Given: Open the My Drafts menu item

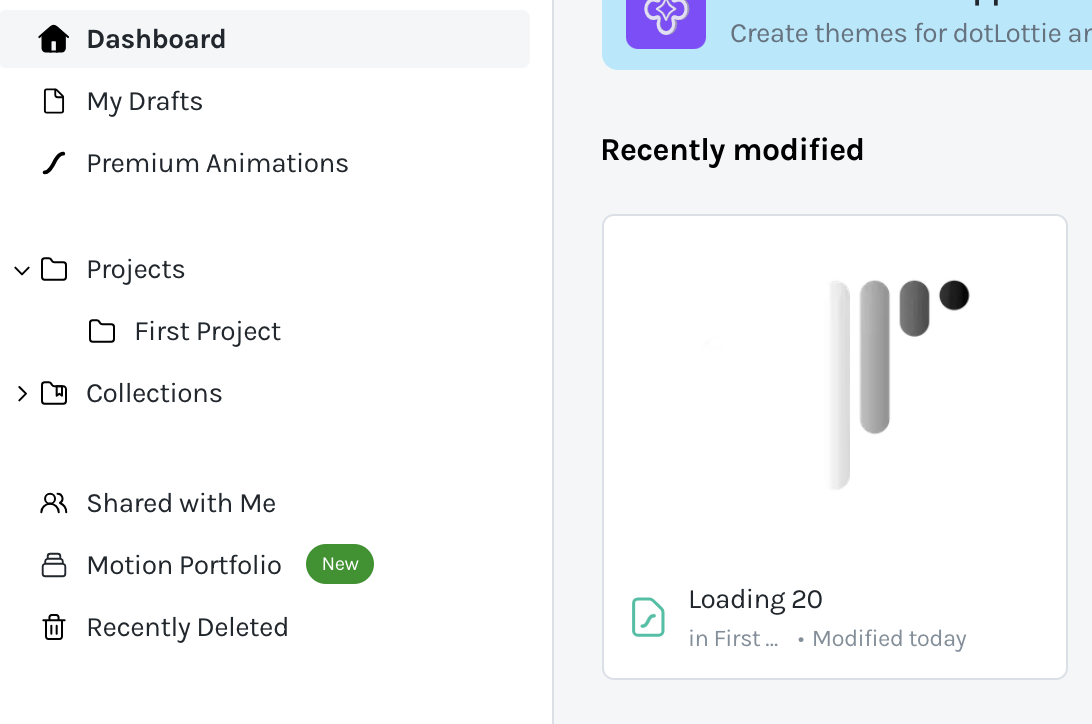Looking at the screenshot, I should tap(145, 101).
